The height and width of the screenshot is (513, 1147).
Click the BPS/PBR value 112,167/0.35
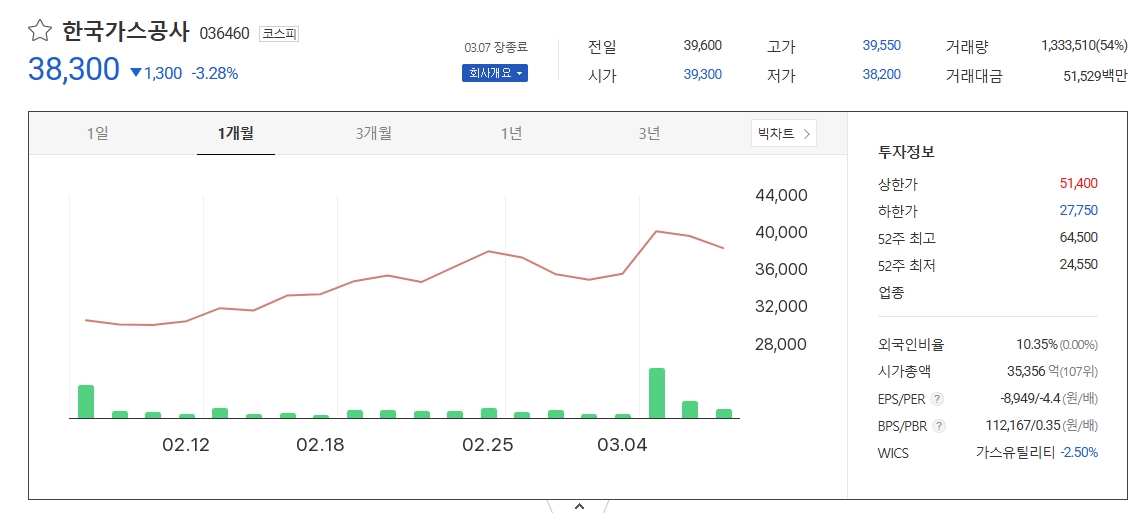(x=1024, y=425)
